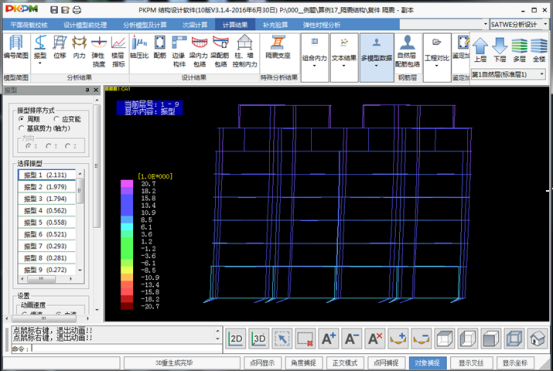This screenshot has width=554, height=372.
Task: Click the deselect box with red X
Action: tap(305, 339)
